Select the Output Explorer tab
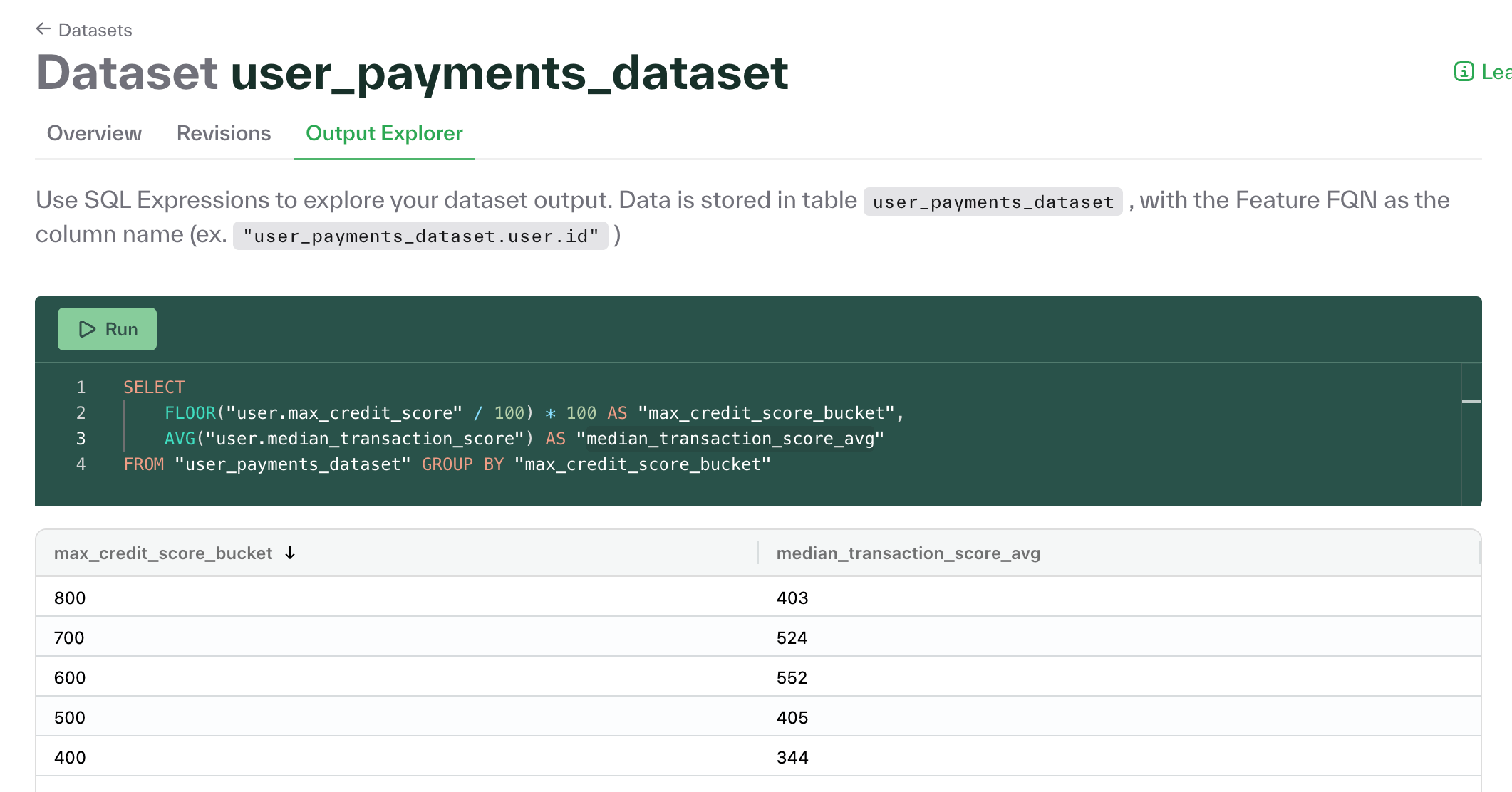 point(383,133)
